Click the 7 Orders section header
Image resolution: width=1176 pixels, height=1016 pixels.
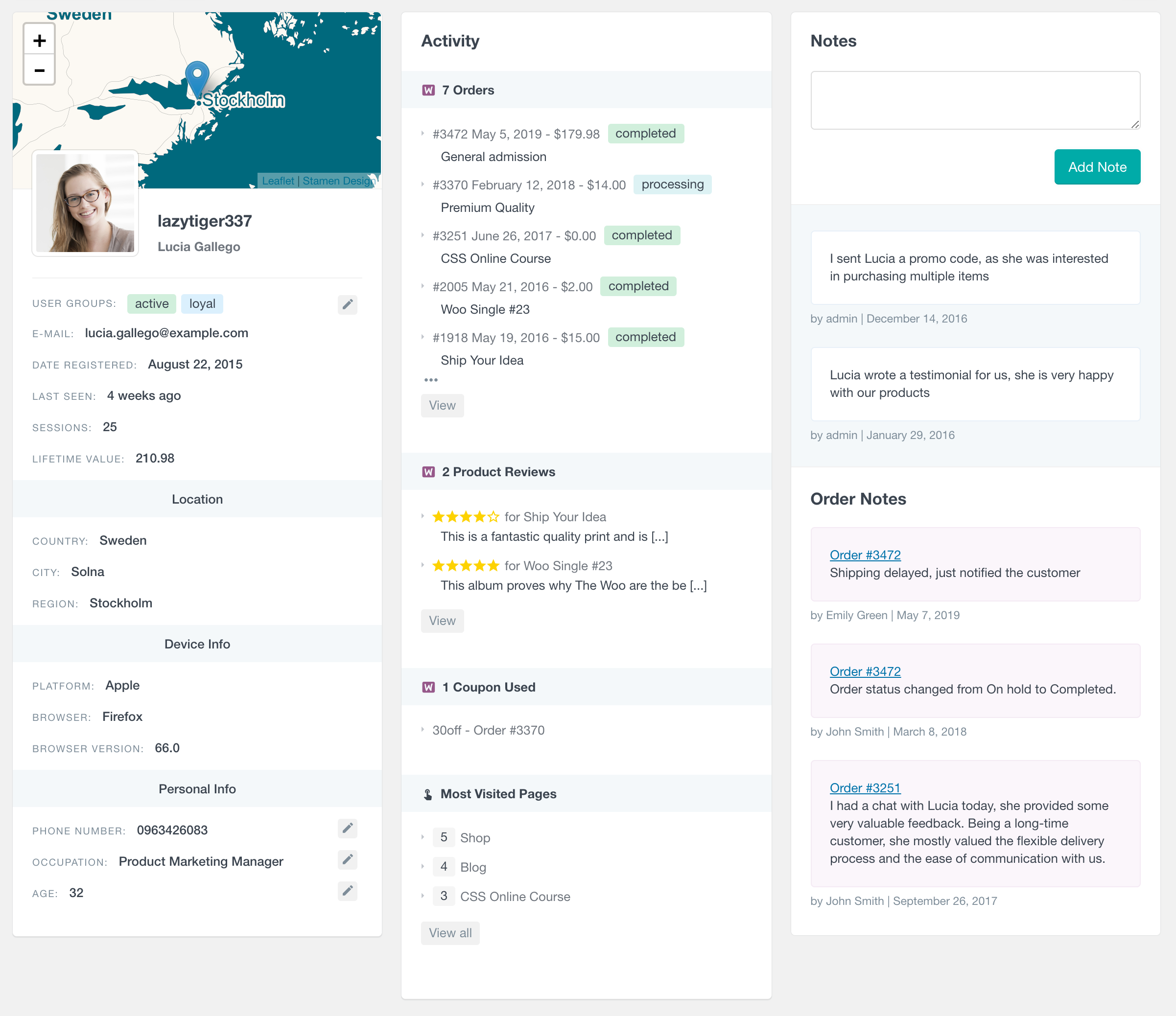(586, 90)
